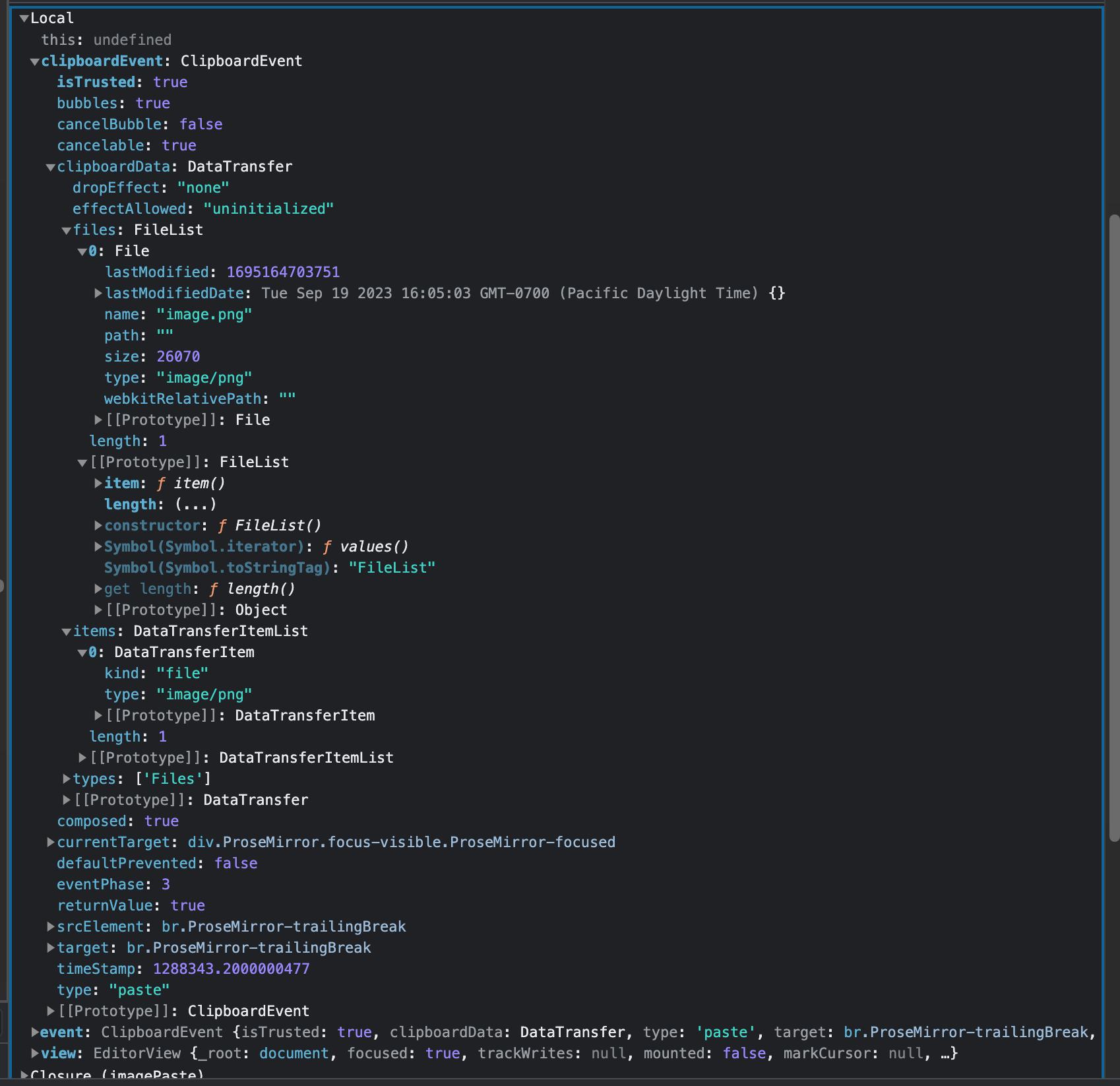The width and height of the screenshot is (1120, 1086).
Task: Collapse the clipboardEvent object
Action: pyautogui.click(x=34, y=61)
